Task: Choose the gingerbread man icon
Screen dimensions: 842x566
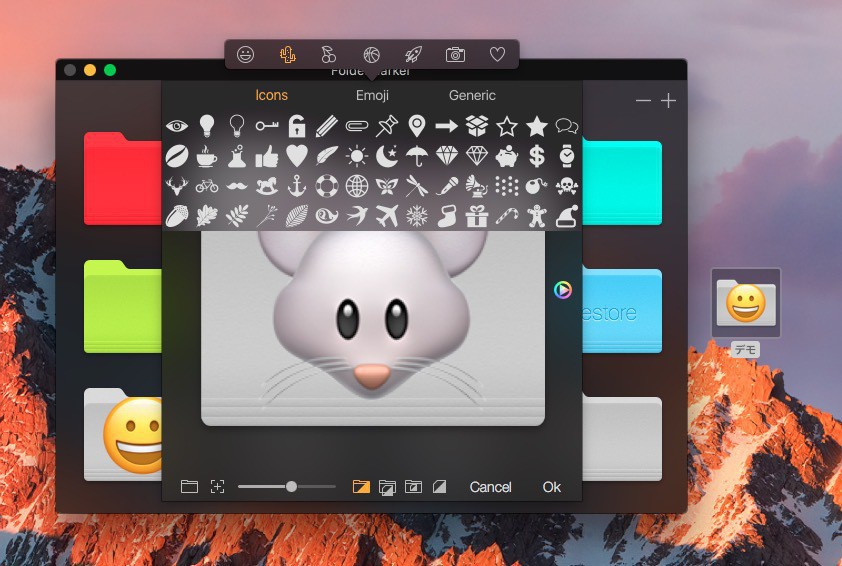Action: coord(536,216)
